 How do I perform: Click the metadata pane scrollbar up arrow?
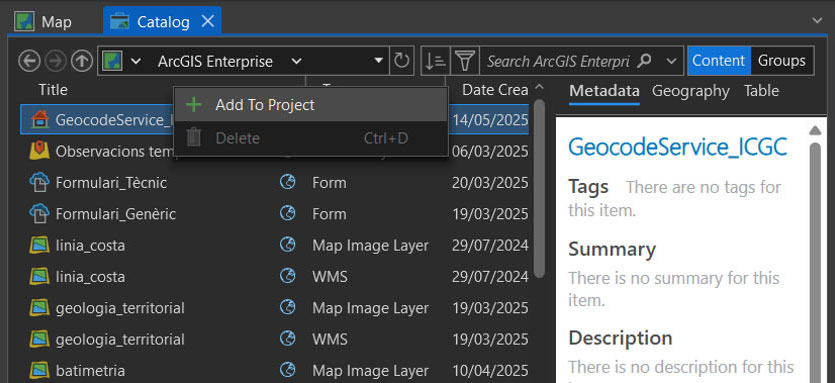[815, 131]
